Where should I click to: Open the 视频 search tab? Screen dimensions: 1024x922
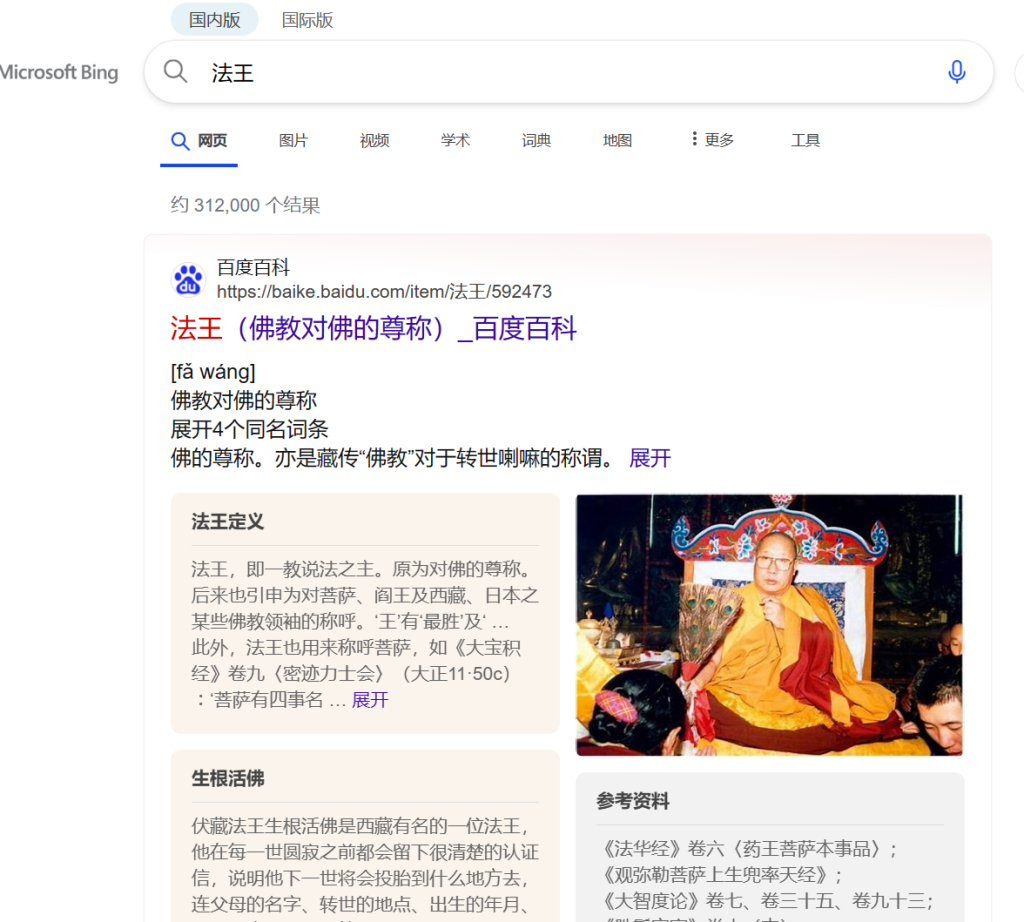pyautogui.click(x=374, y=140)
